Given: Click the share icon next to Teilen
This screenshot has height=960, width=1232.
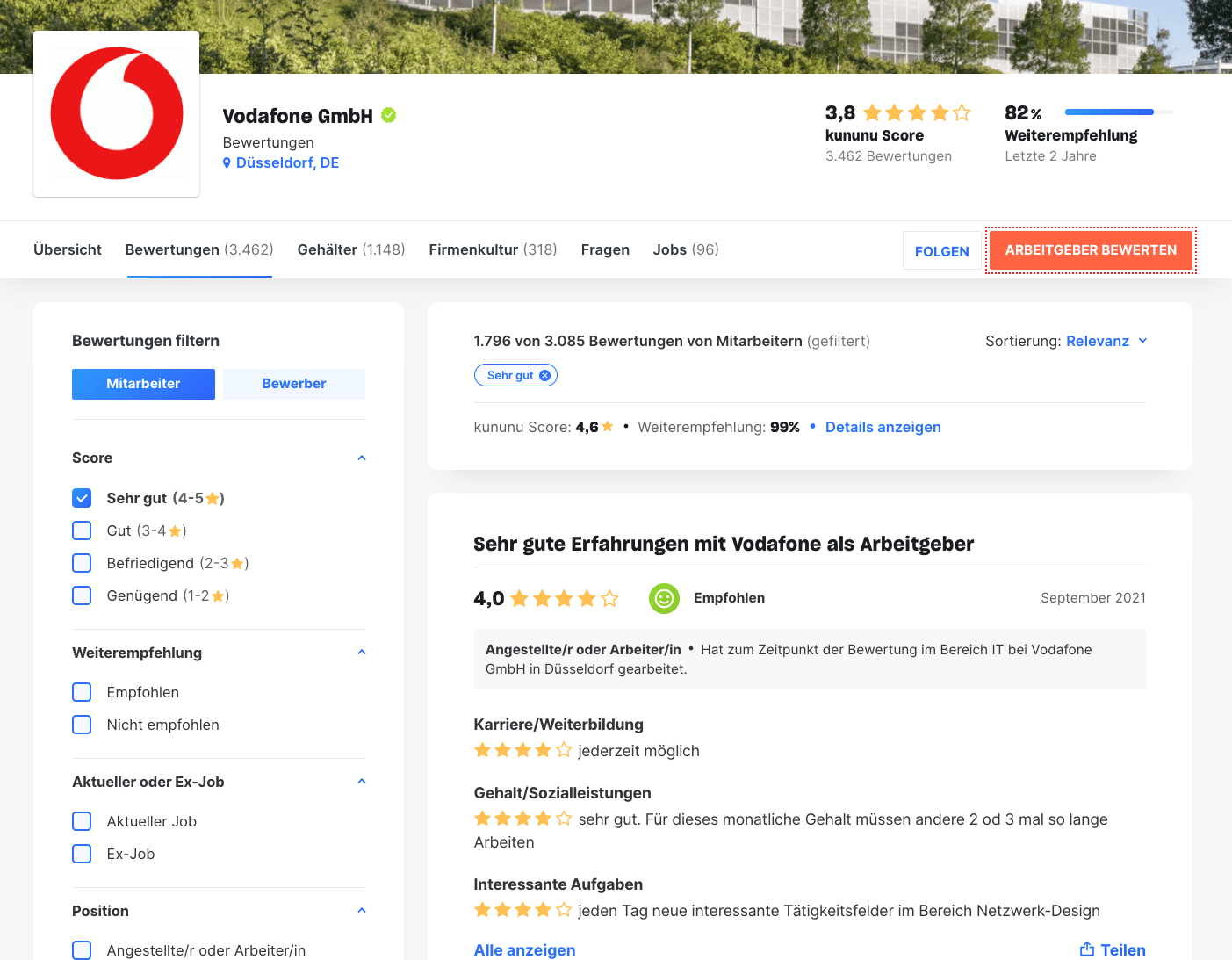Looking at the screenshot, I should click(x=1087, y=949).
